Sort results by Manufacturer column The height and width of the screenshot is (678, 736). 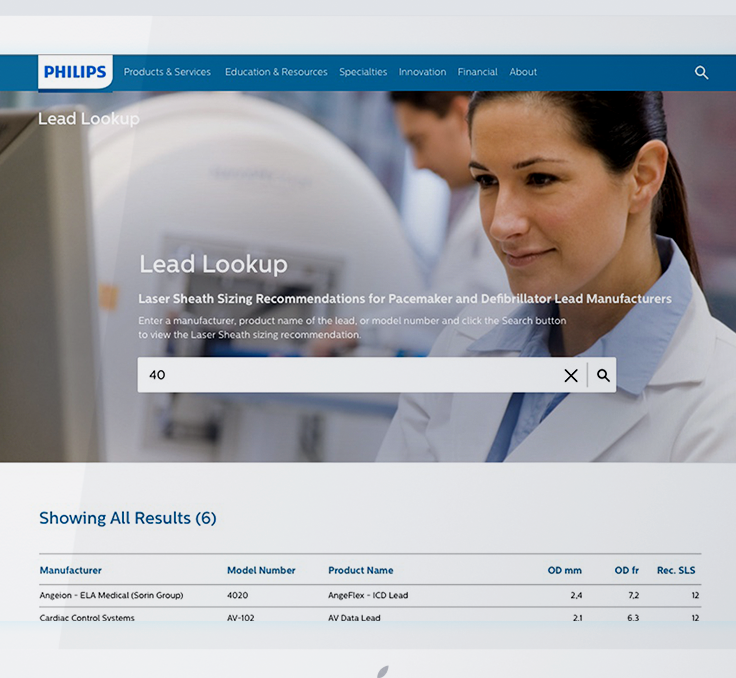(x=70, y=570)
